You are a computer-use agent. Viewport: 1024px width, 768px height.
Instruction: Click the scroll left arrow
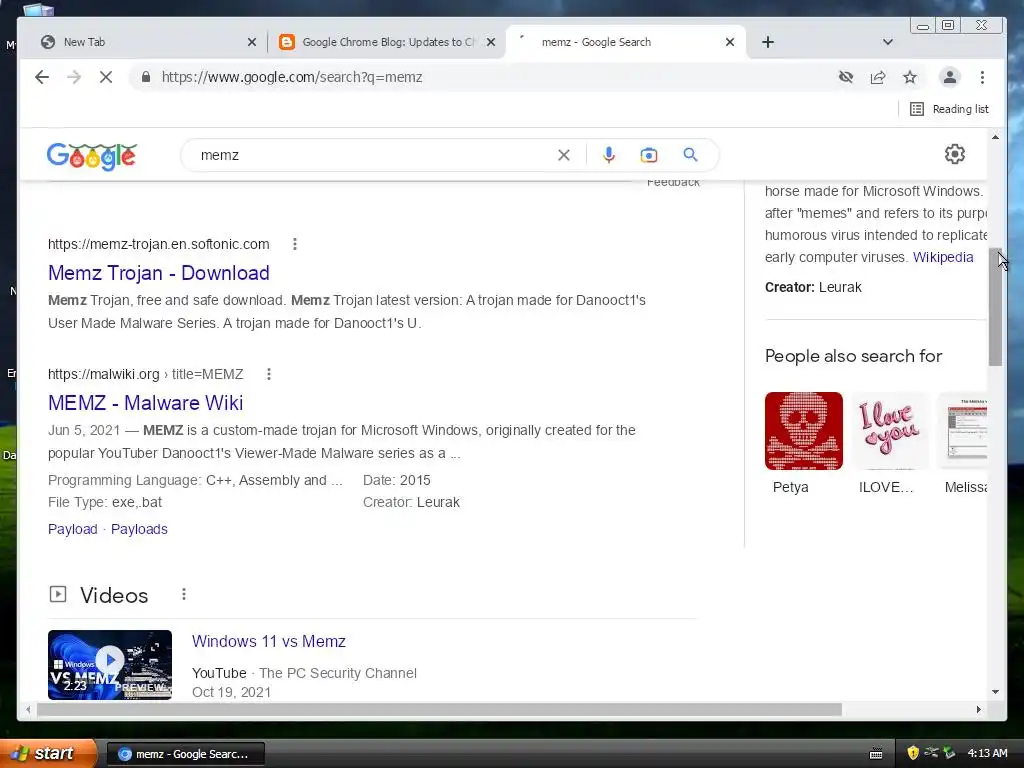pos(28,709)
